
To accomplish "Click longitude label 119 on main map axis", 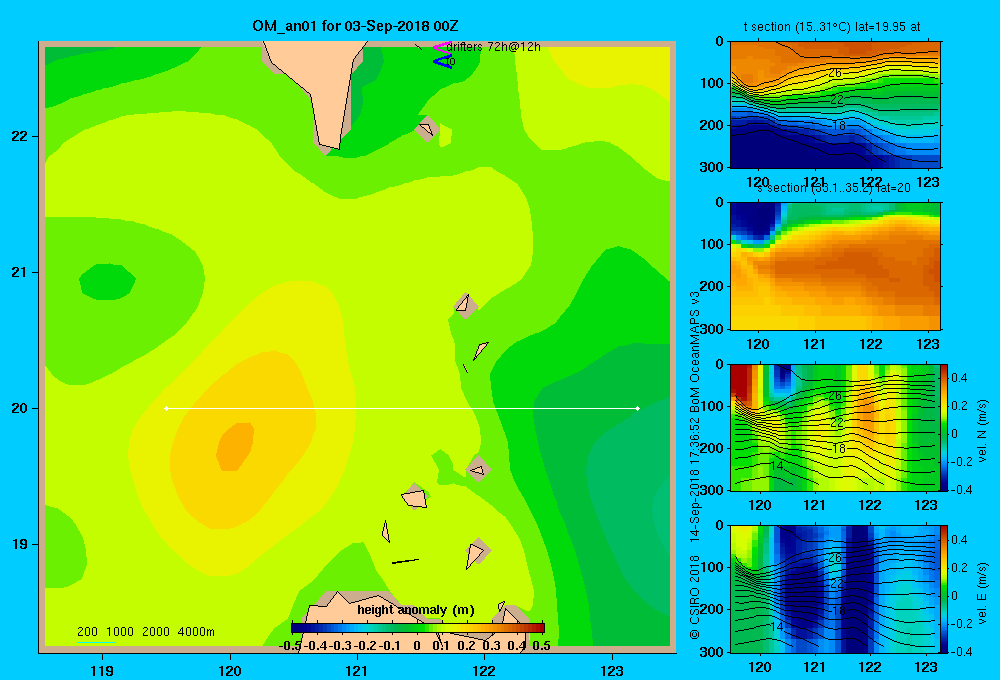I will 102,671.
